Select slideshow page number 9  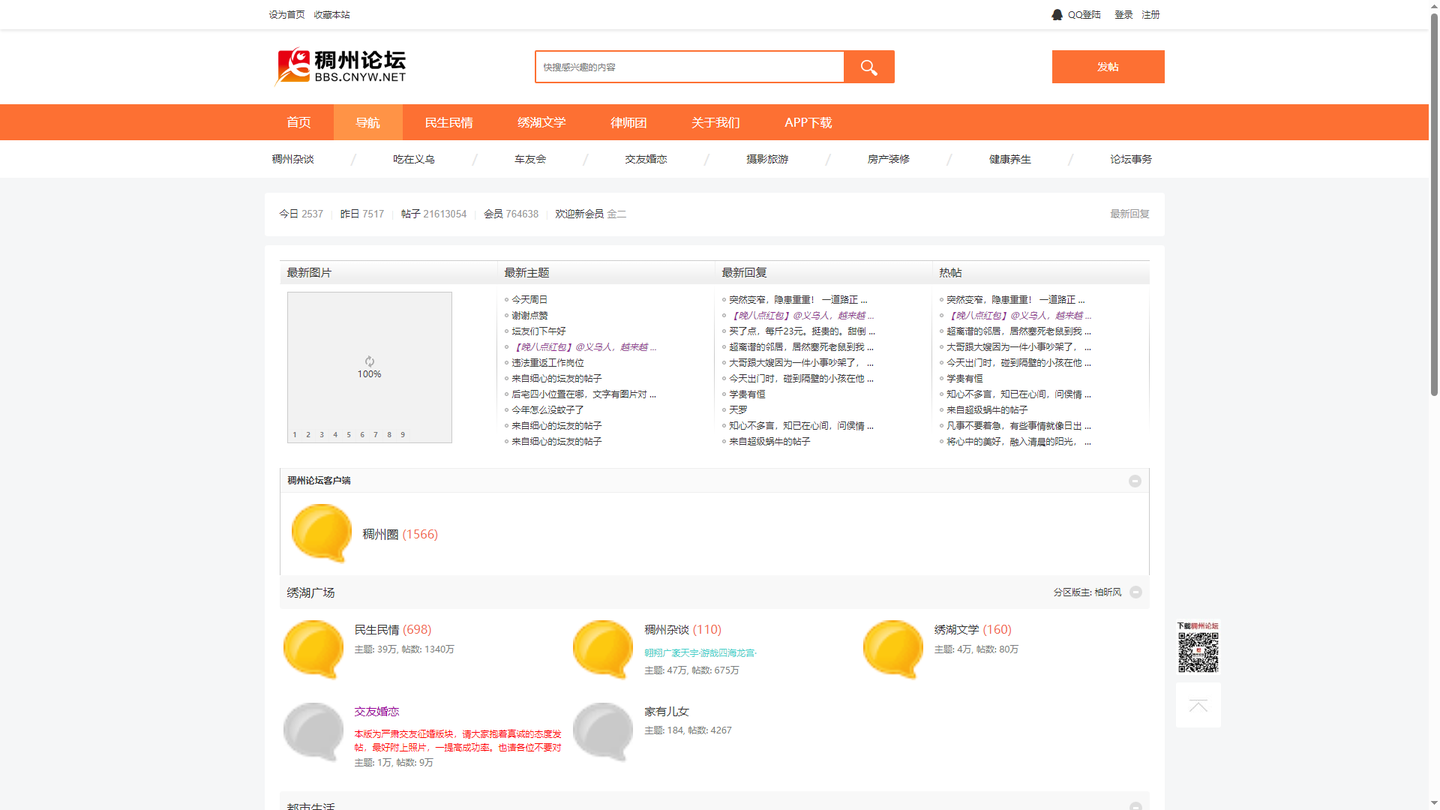[x=403, y=435]
